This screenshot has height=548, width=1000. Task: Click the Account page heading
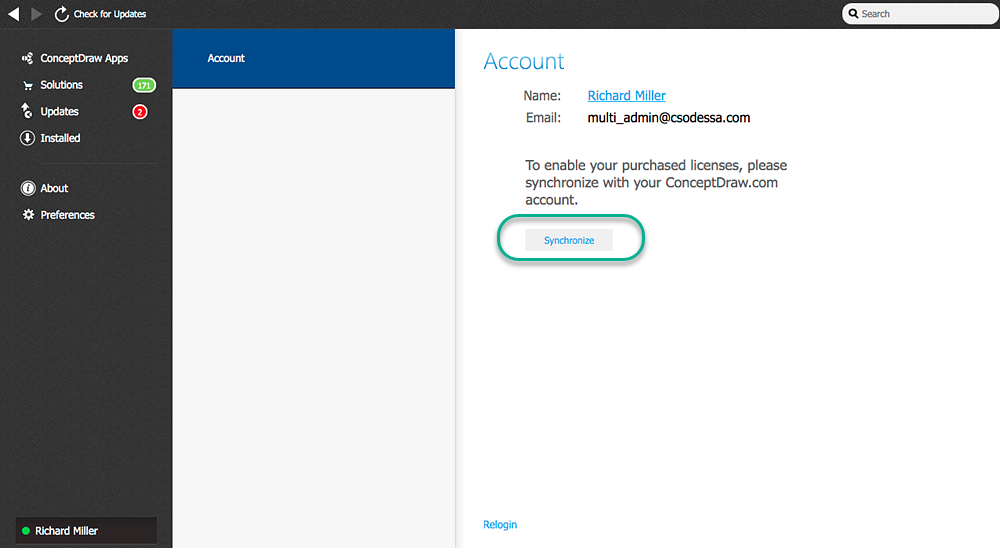click(524, 61)
